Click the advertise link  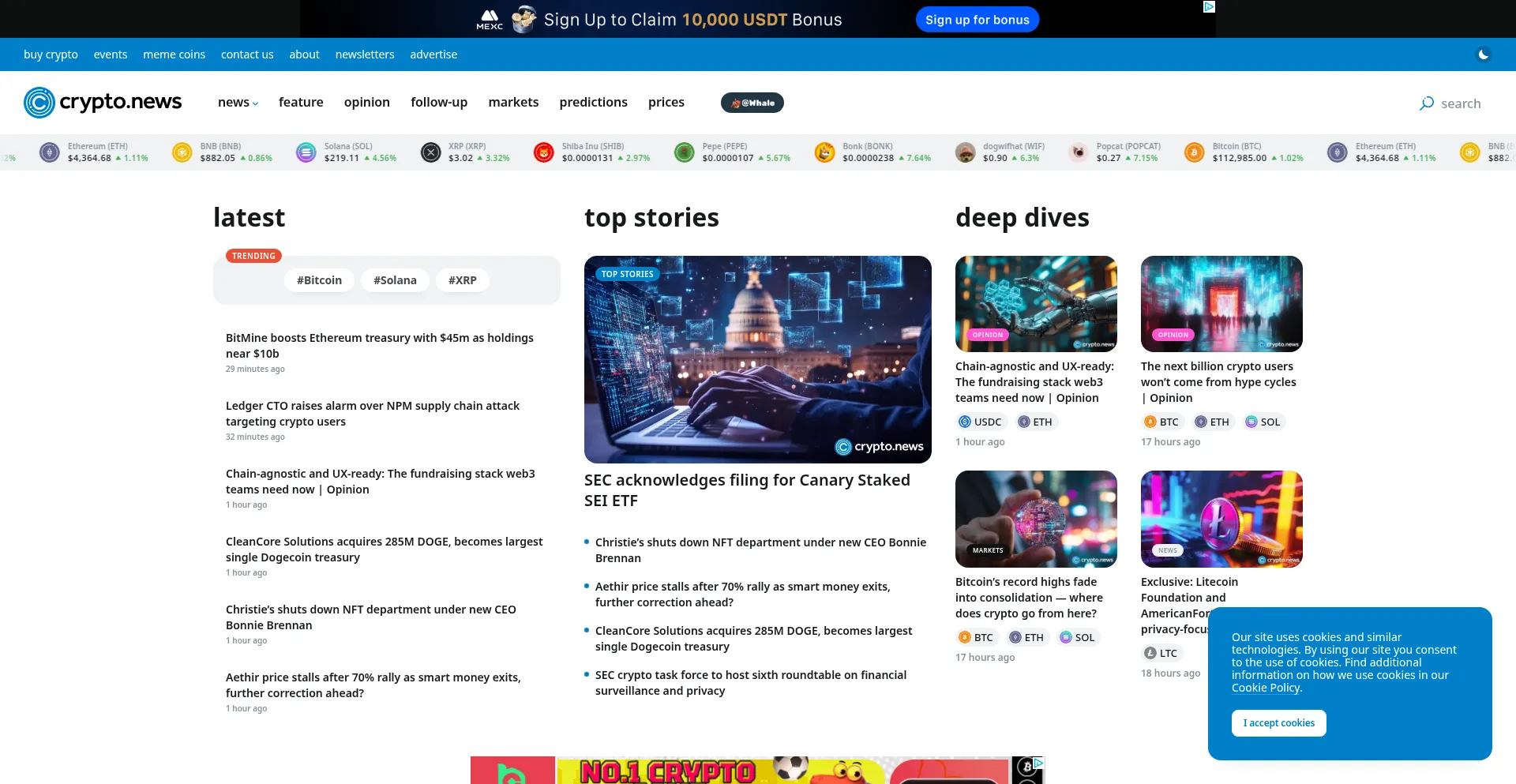[433, 54]
